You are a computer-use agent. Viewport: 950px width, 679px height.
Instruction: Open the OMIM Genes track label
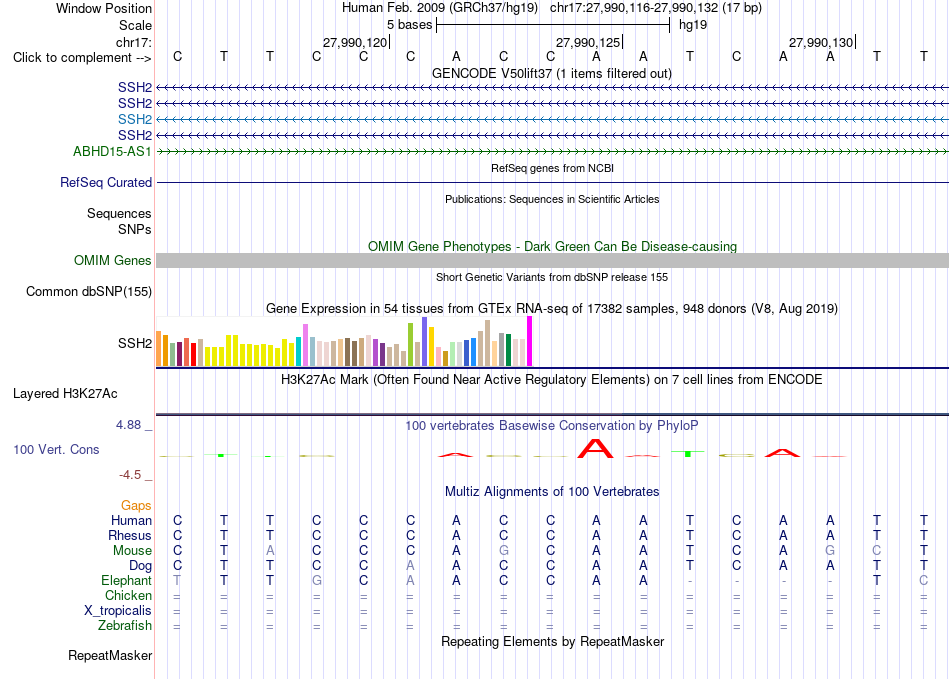[113, 260]
